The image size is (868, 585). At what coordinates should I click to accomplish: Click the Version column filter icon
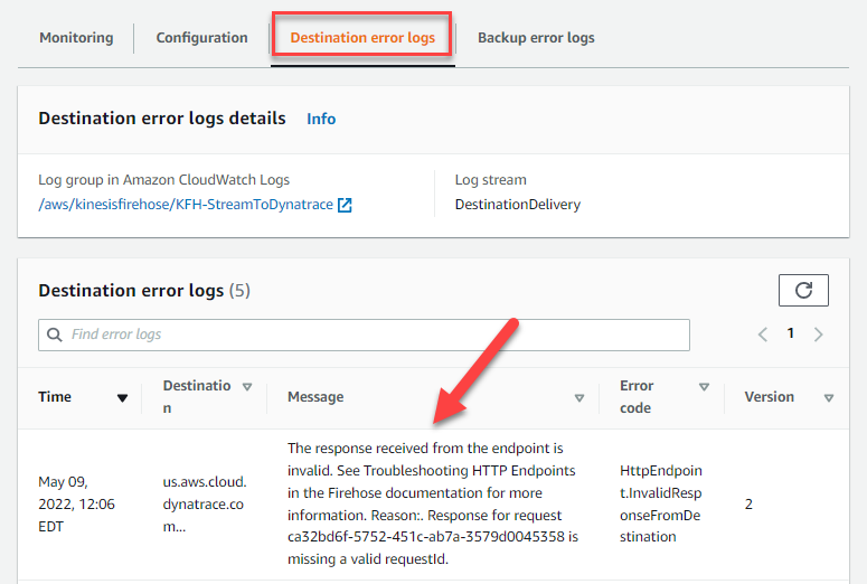[x=828, y=397]
